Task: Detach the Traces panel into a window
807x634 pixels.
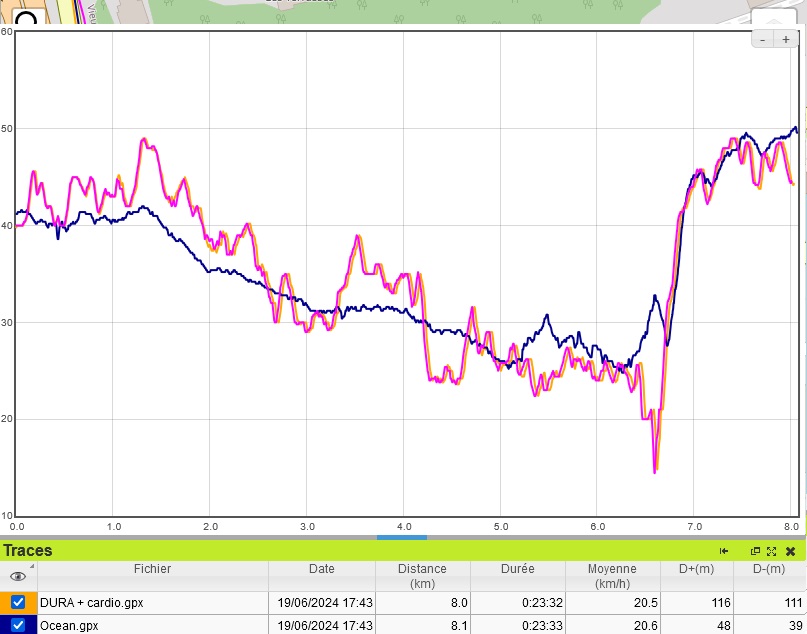Action: tap(756, 551)
